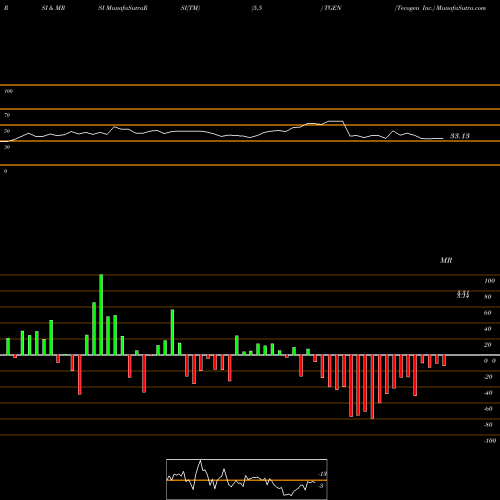The width and height of the screenshot is (500, 500).
Task: Click the 50 level label on RSI axis
Action: pyautogui.click(x=7, y=131)
